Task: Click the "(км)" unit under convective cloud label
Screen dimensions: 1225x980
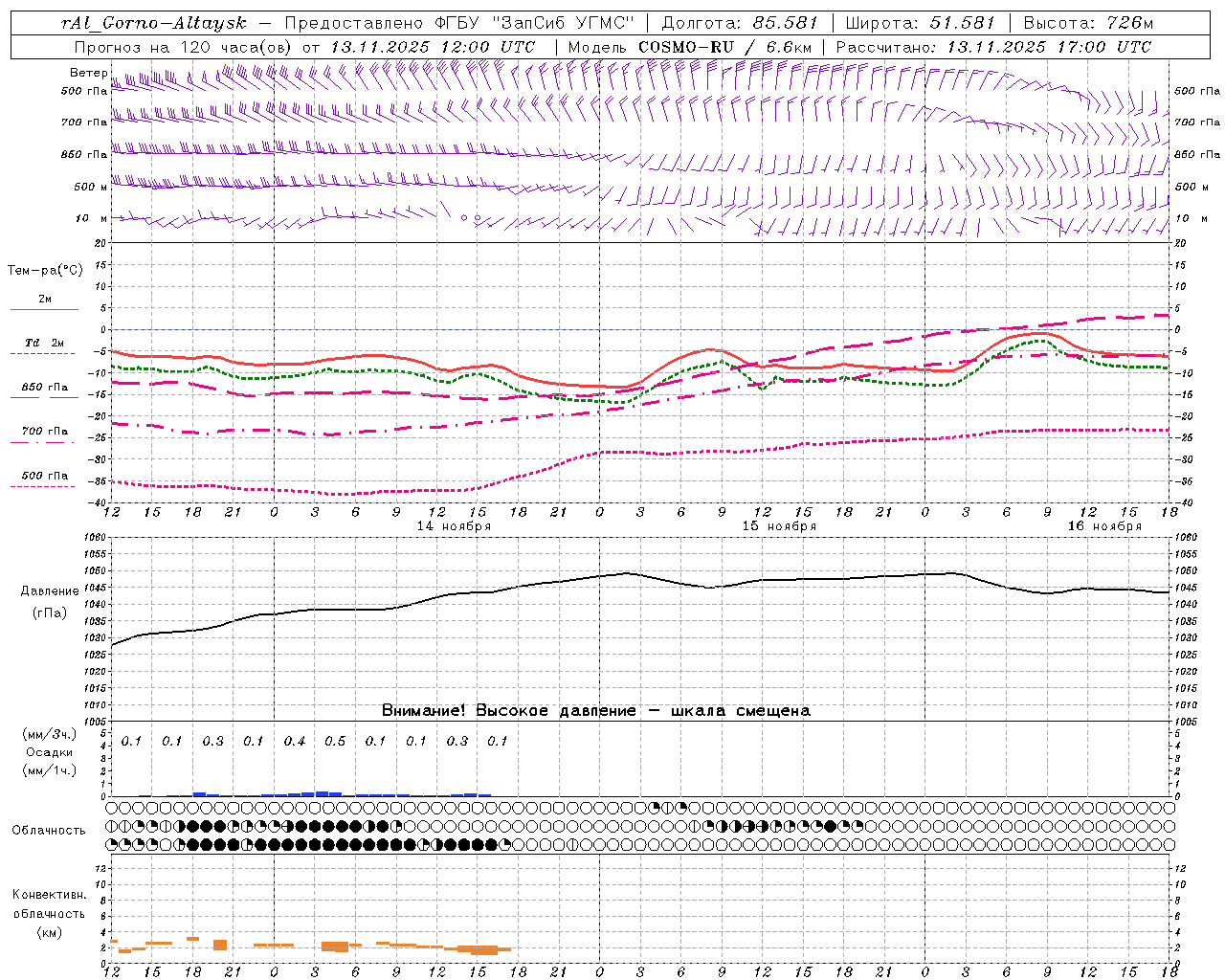Action: (x=50, y=932)
